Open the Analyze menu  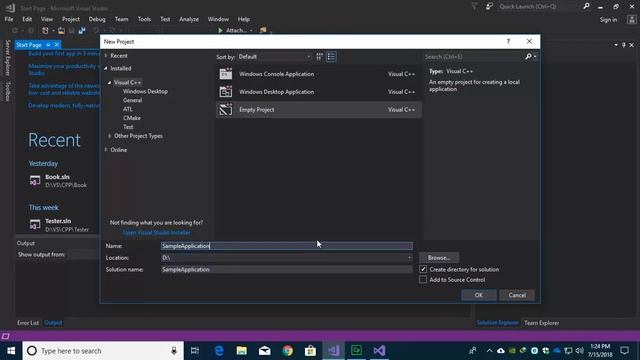(189, 19)
